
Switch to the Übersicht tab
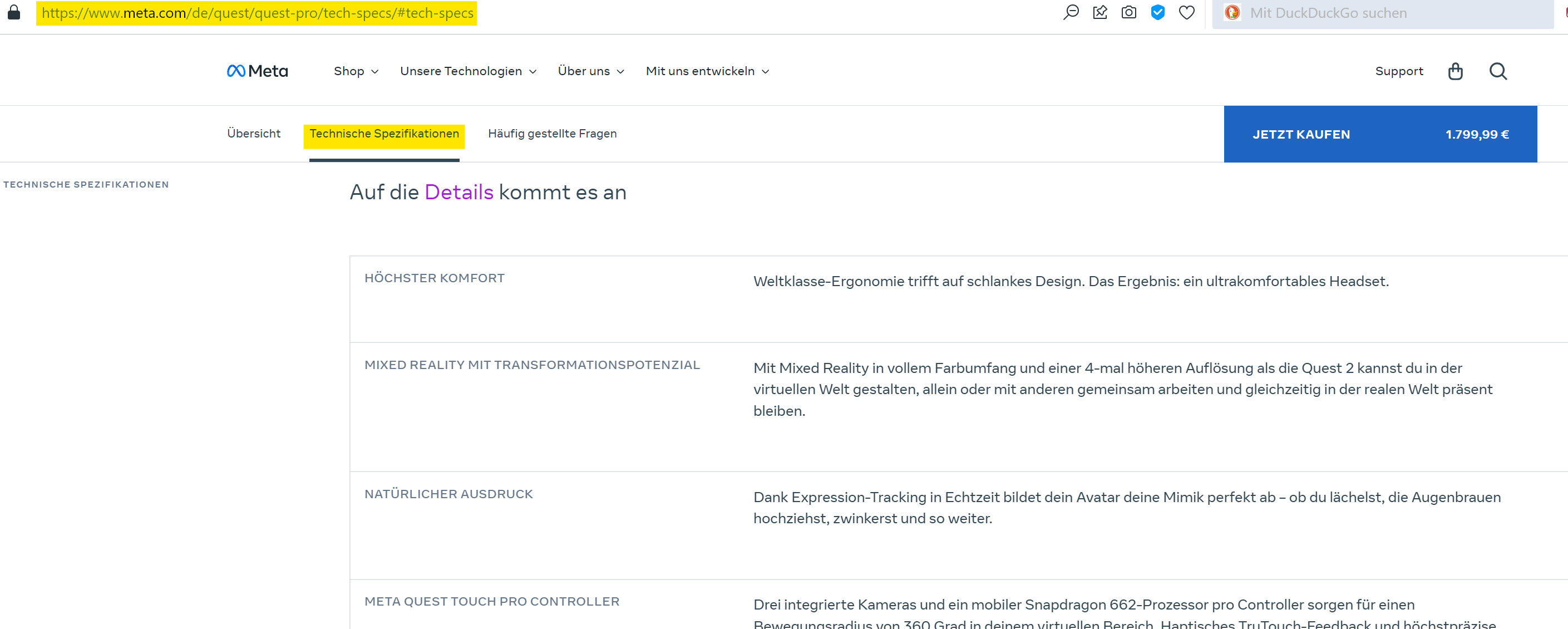254,134
